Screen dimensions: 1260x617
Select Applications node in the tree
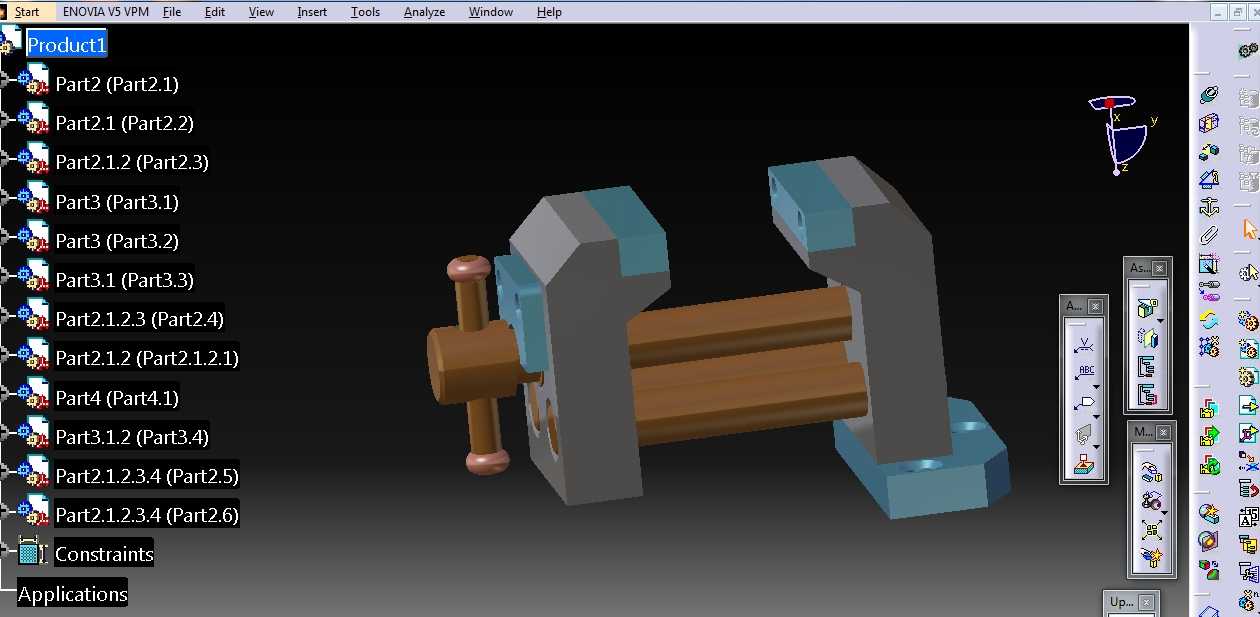click(x=73, y=594)
